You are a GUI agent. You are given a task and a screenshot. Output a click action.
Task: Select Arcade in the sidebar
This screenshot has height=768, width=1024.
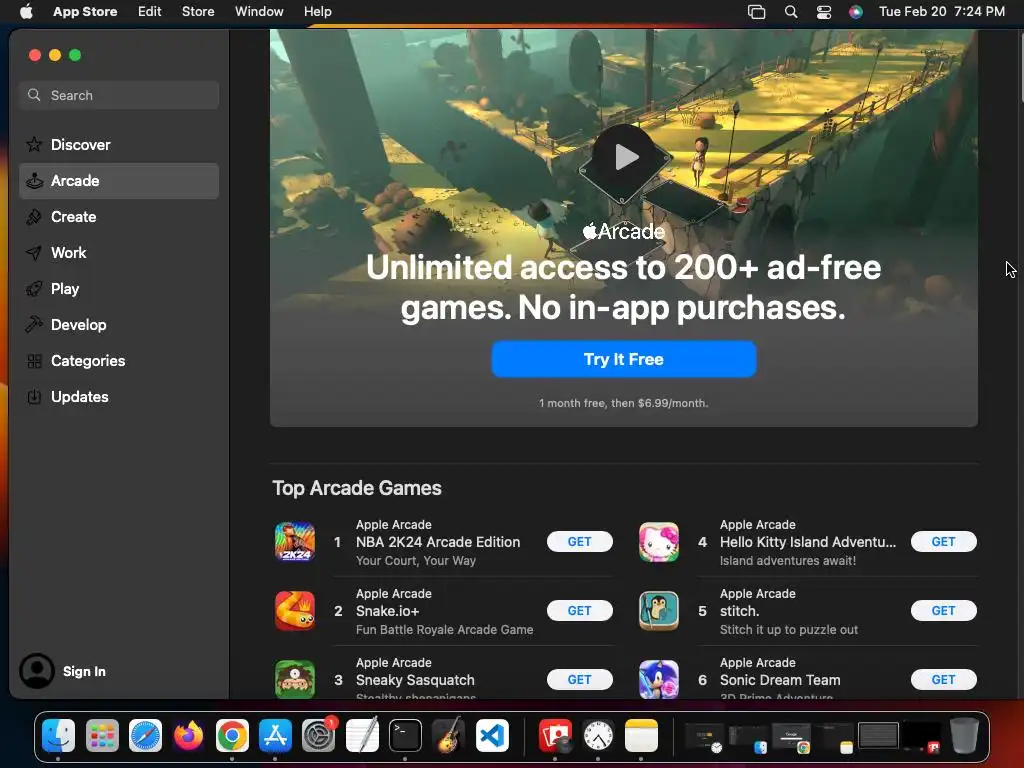pos(119,181)
